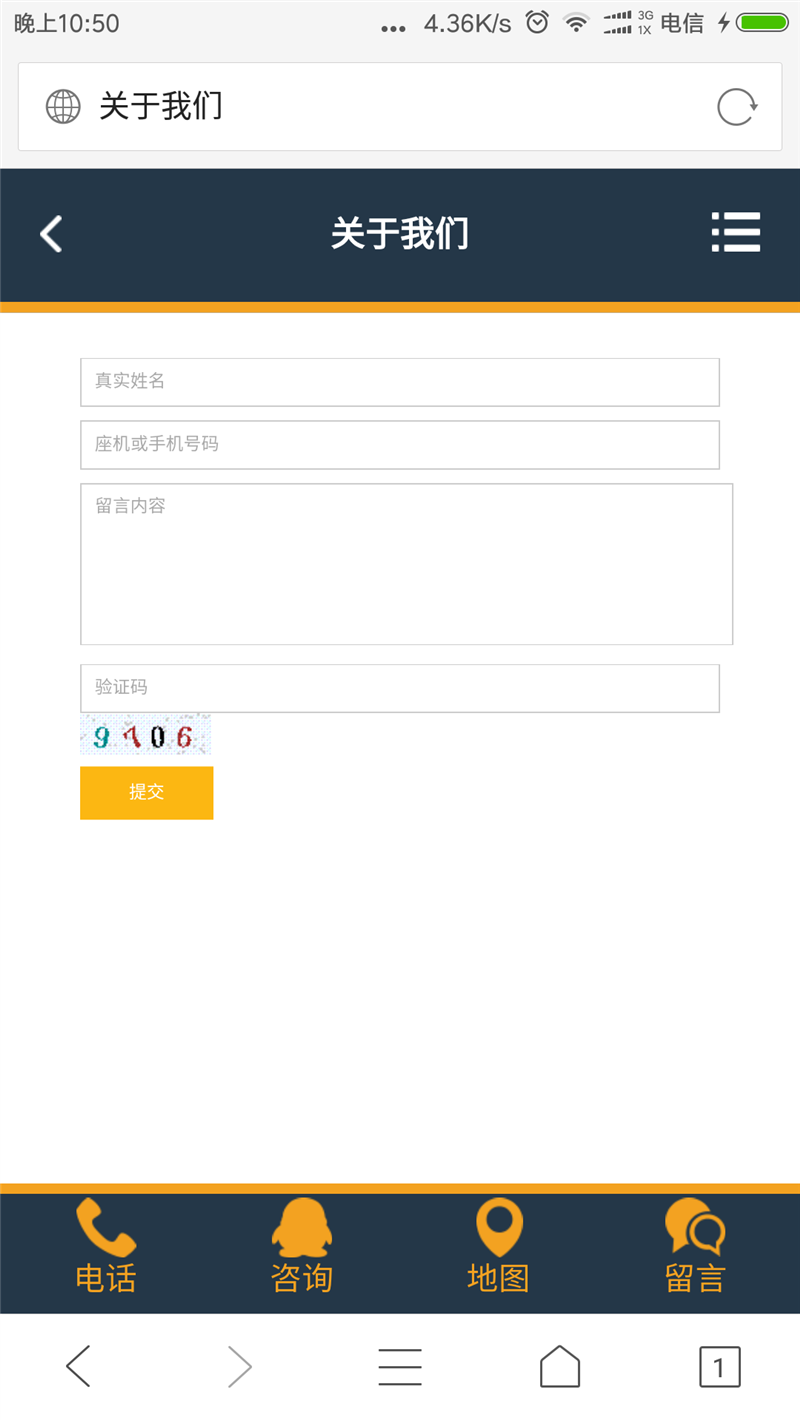The height and width of the screenshot is (1420, 800).
Task: Submit the form with 提交 button
Action: (x=146, y=792)
